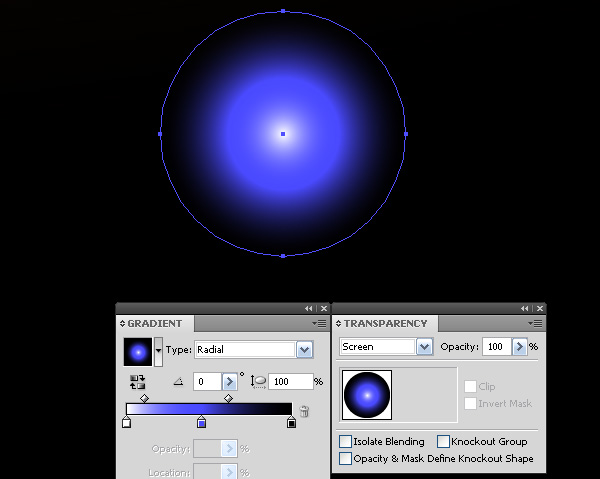This screenshot has width=600, height=479.
Task: Delete the gradient stop with the trash icon
Action: [x=304, y=411]
